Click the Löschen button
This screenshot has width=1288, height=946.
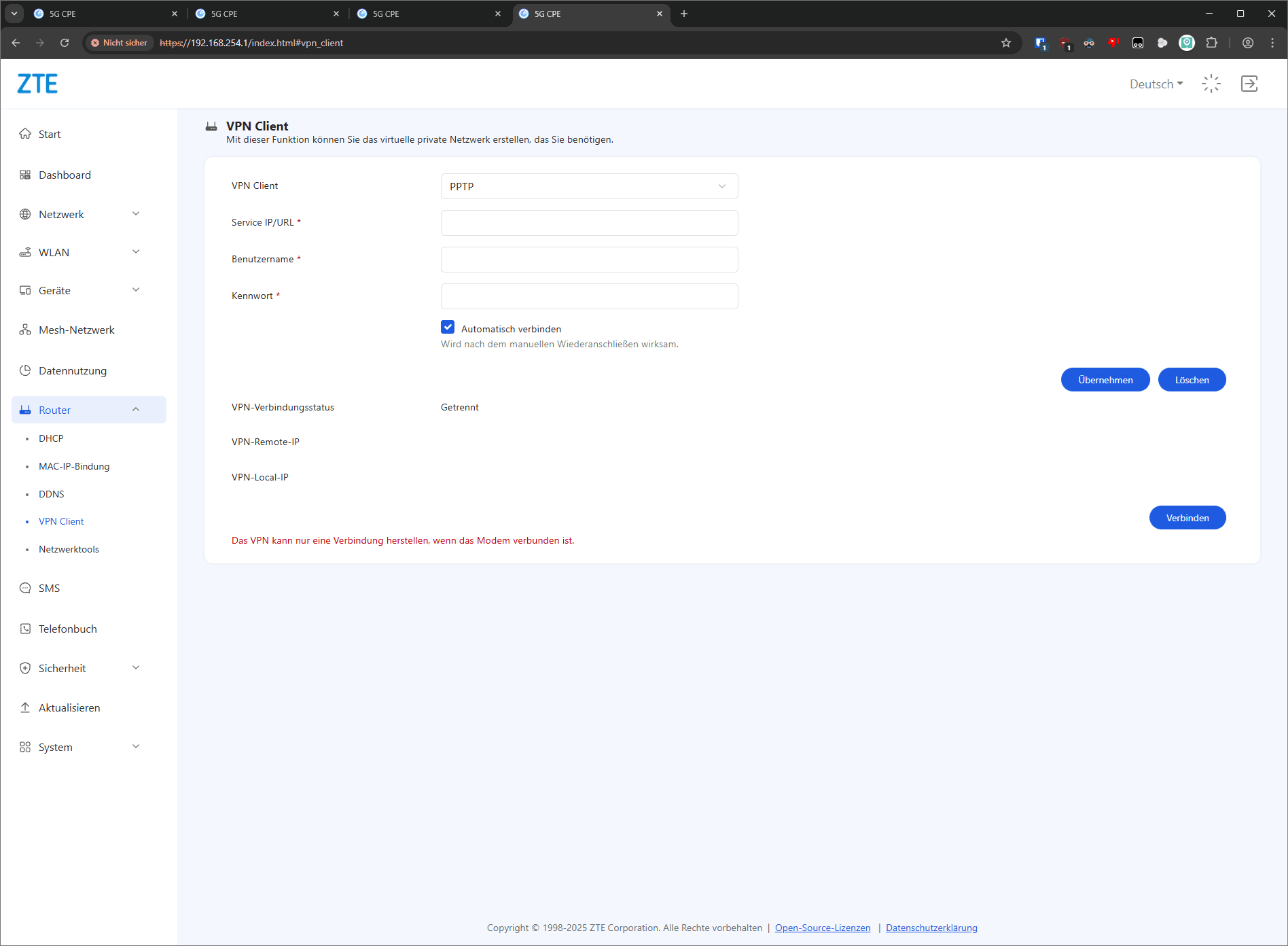click(x=1192, y=380)
